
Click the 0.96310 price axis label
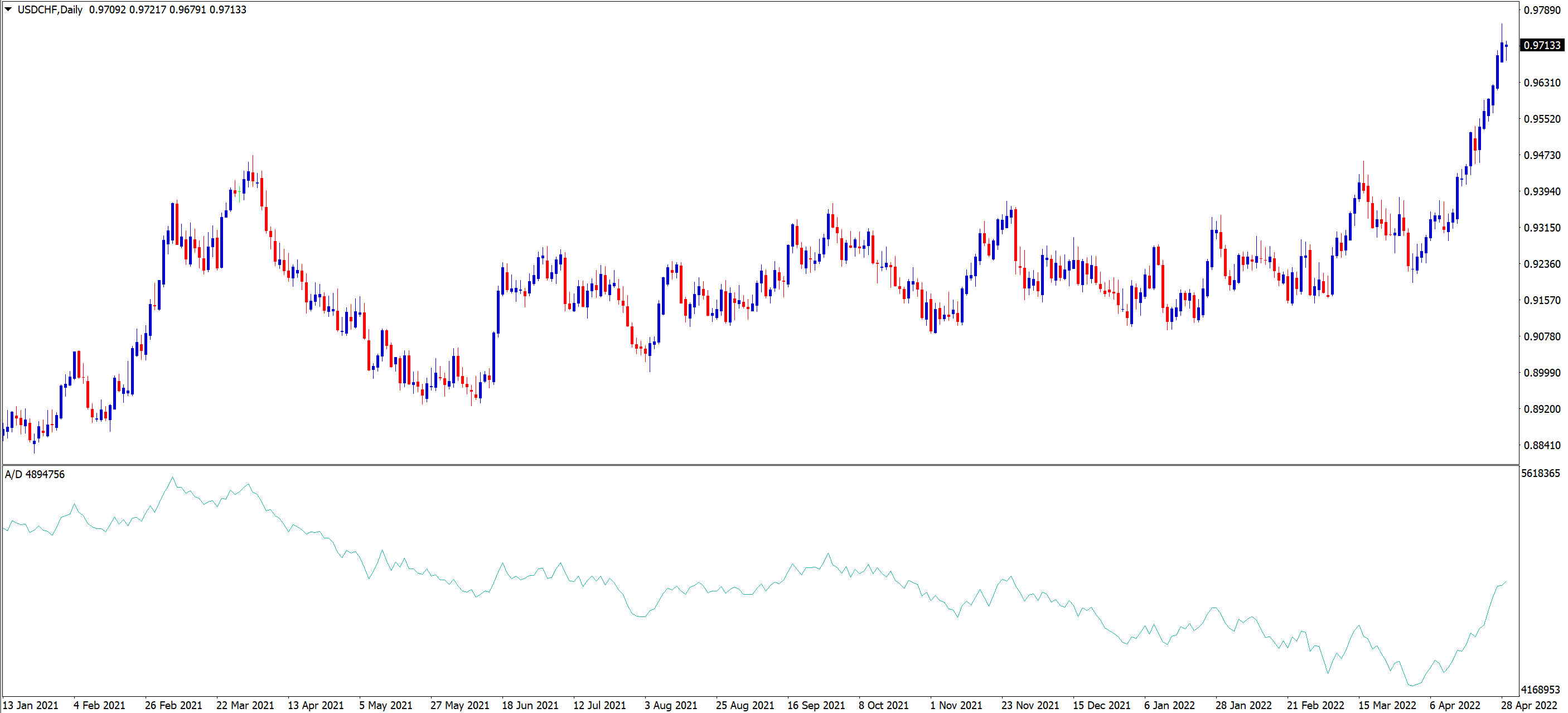[x=1542, y=83]
